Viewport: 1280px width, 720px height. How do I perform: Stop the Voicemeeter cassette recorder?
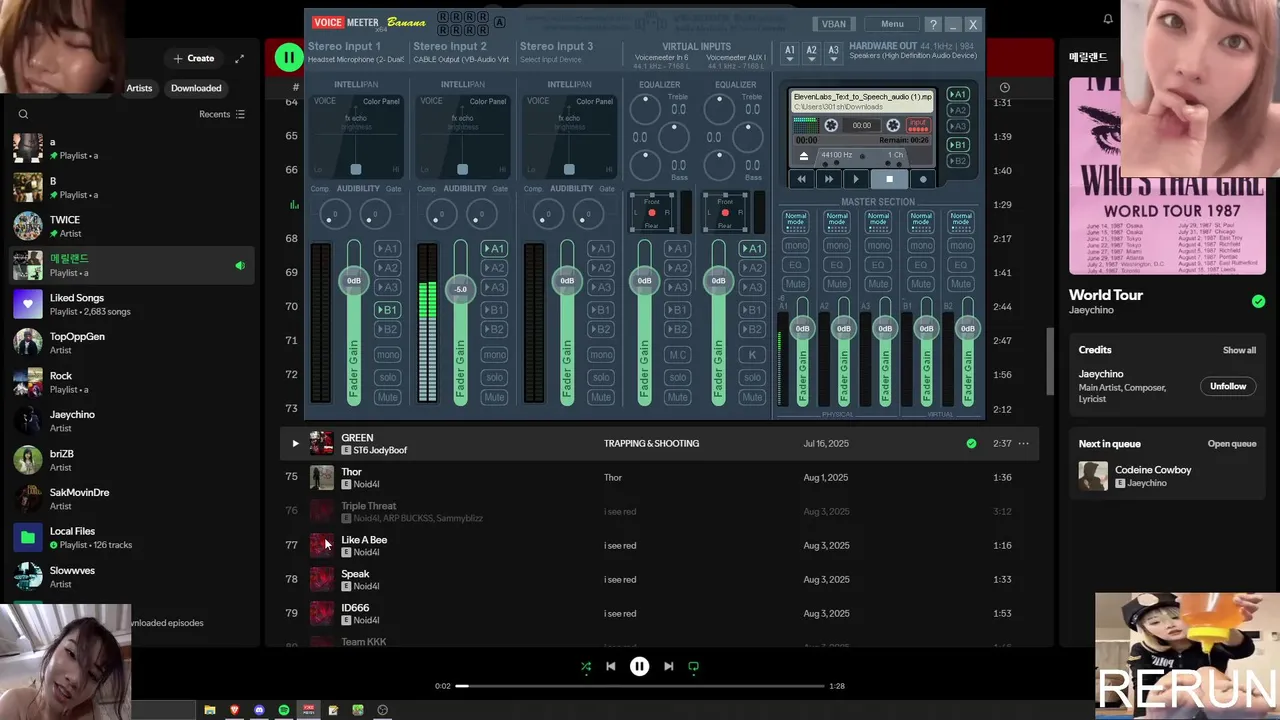tap(889, 179)
